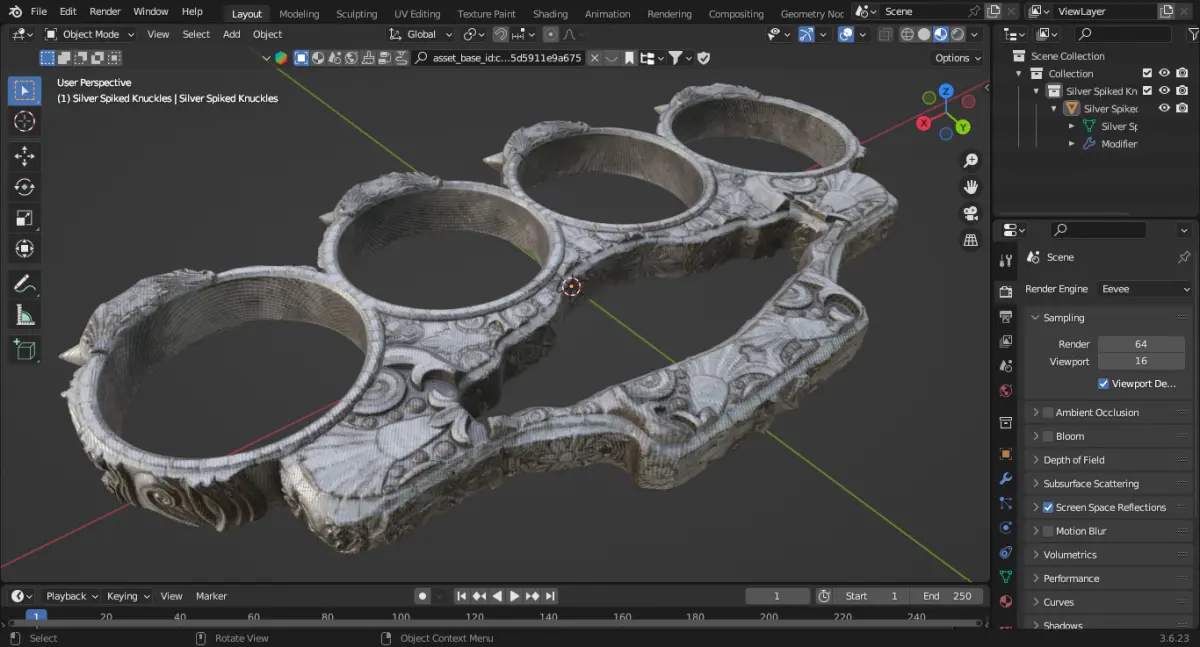The width and height of the screenshot is (1200, 647).
Task: Enable the Ambient Occlusion checkbox
Action: click(1048, 413)
